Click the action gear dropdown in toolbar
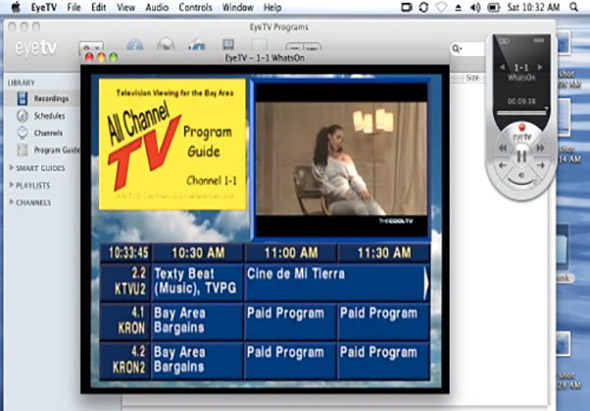Image resolution: width=590 pixels, height=411 pixels. click(x=91, y=47)
